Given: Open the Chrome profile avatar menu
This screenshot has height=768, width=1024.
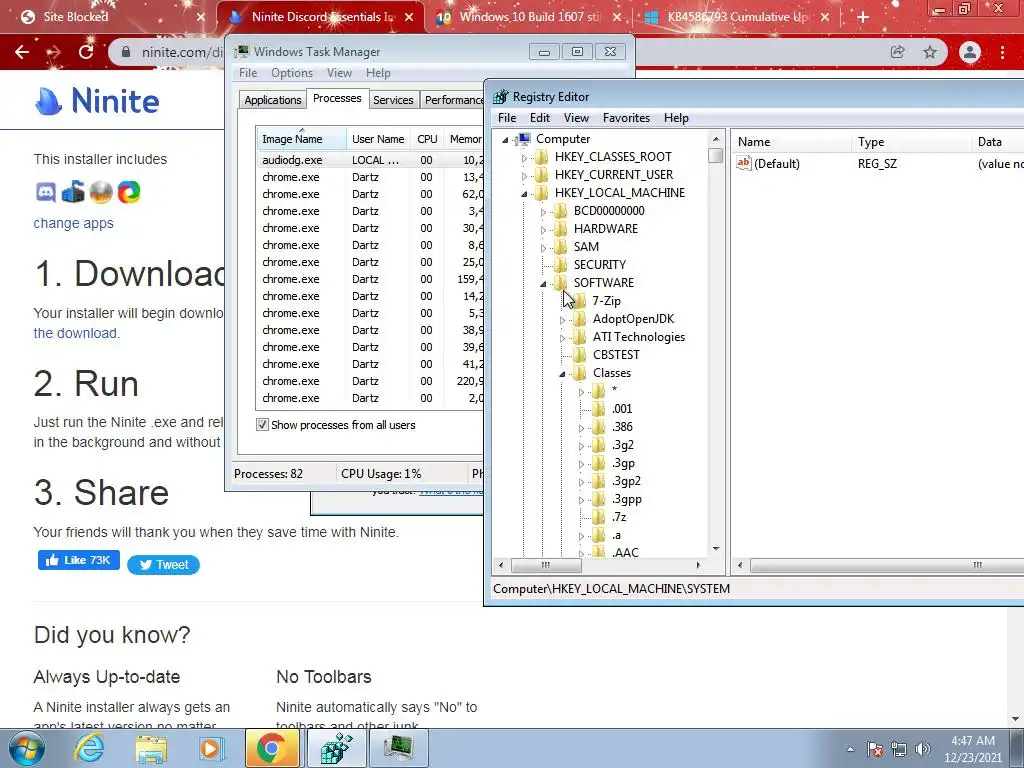Looking at the screenshot, I should (970, 52).
